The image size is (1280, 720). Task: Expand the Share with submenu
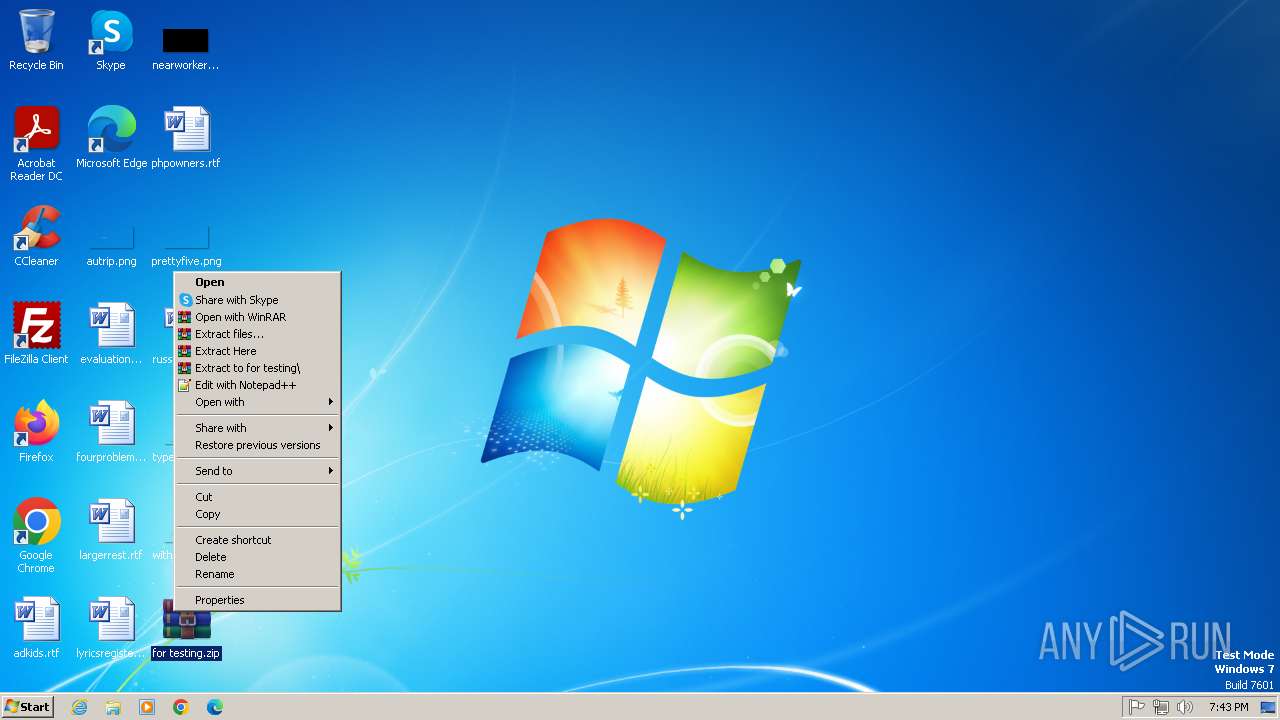click(x=258, y=428)
